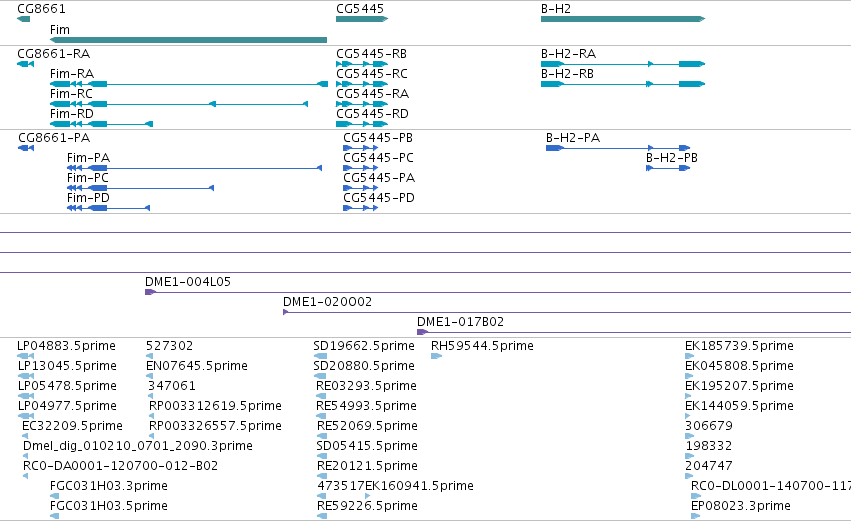This screenshot has width=851, height=521.
Task: Click the LP13045.5prime EST
Action: pos(26,376)
